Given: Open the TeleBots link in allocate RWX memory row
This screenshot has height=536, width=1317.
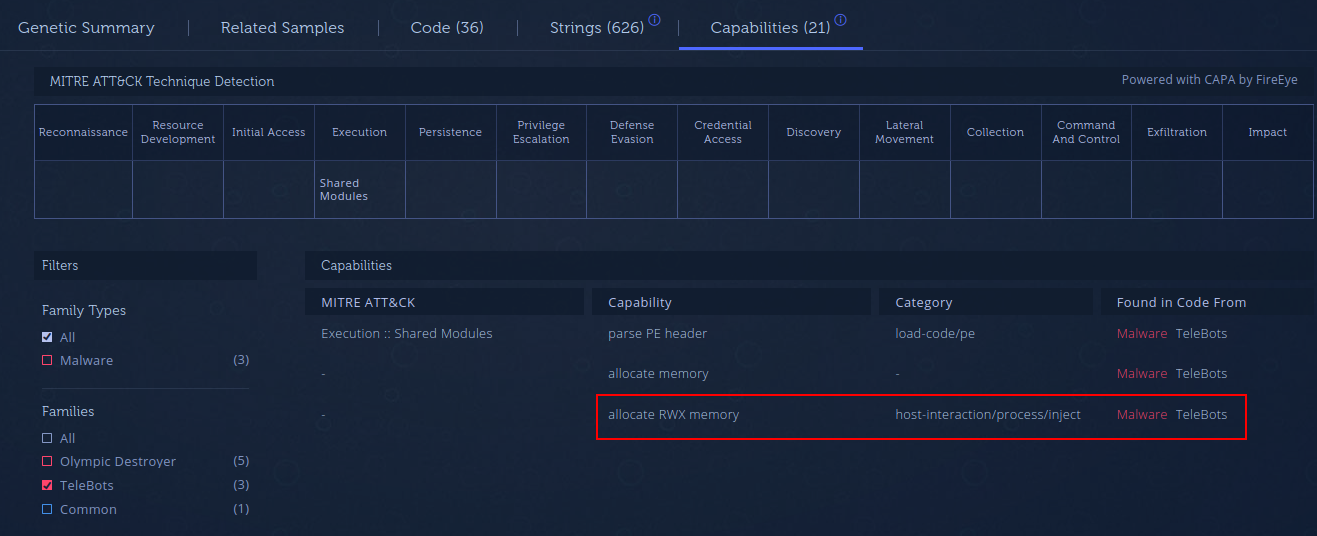Looking at the screenshot, I should point(1201,415).
